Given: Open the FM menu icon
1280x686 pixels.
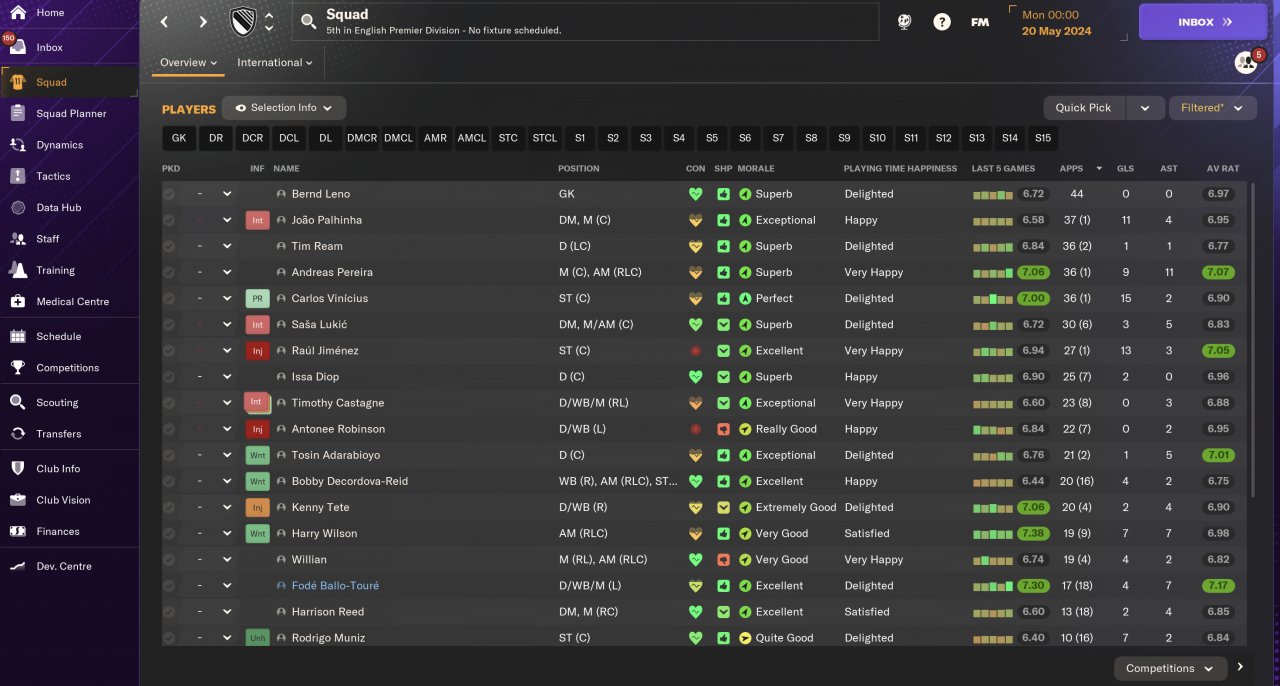Looking at the screenshot, I should 980,22.
